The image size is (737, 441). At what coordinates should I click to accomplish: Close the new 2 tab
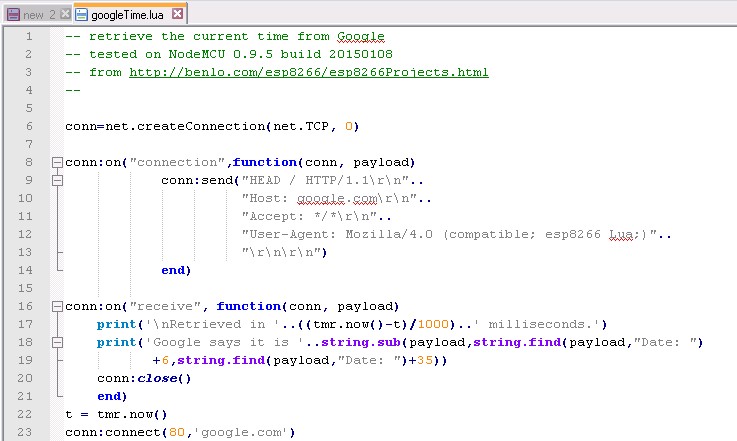pyautogui.click(x=65, y=15)
